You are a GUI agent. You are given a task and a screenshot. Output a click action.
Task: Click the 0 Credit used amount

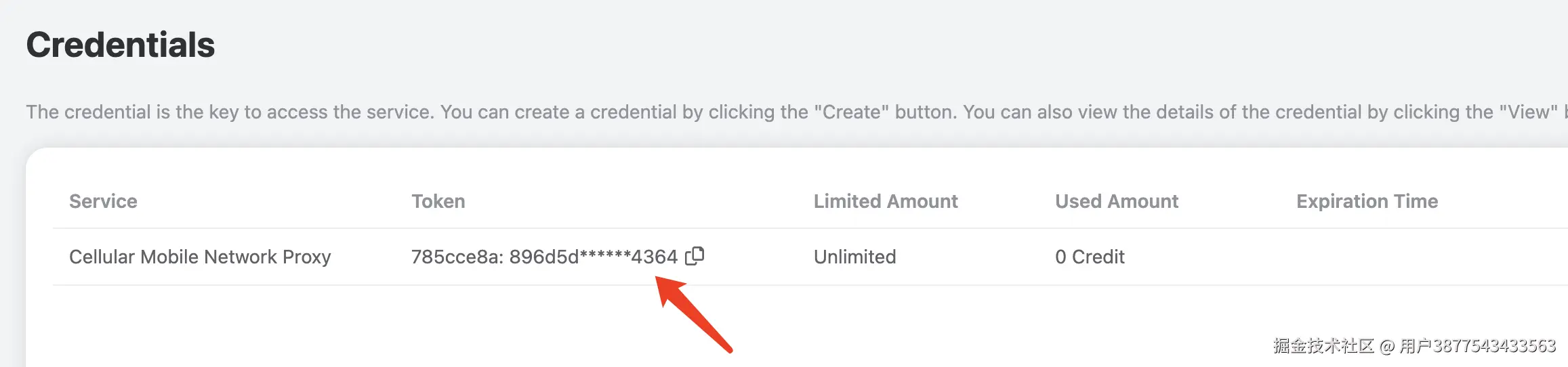pos(1089,257)
